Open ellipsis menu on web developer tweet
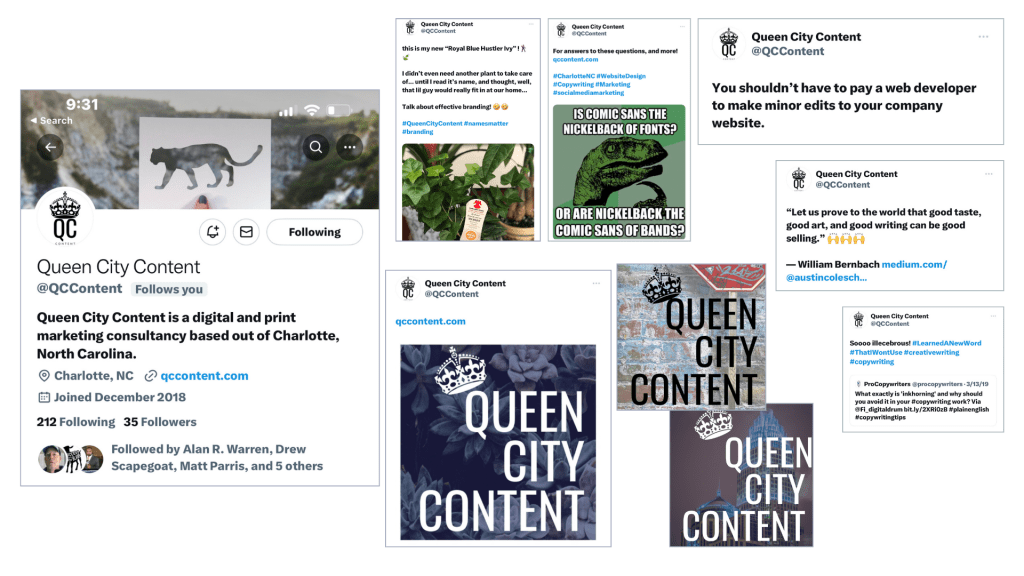1024x576 pixels. (x=984, y=37)
